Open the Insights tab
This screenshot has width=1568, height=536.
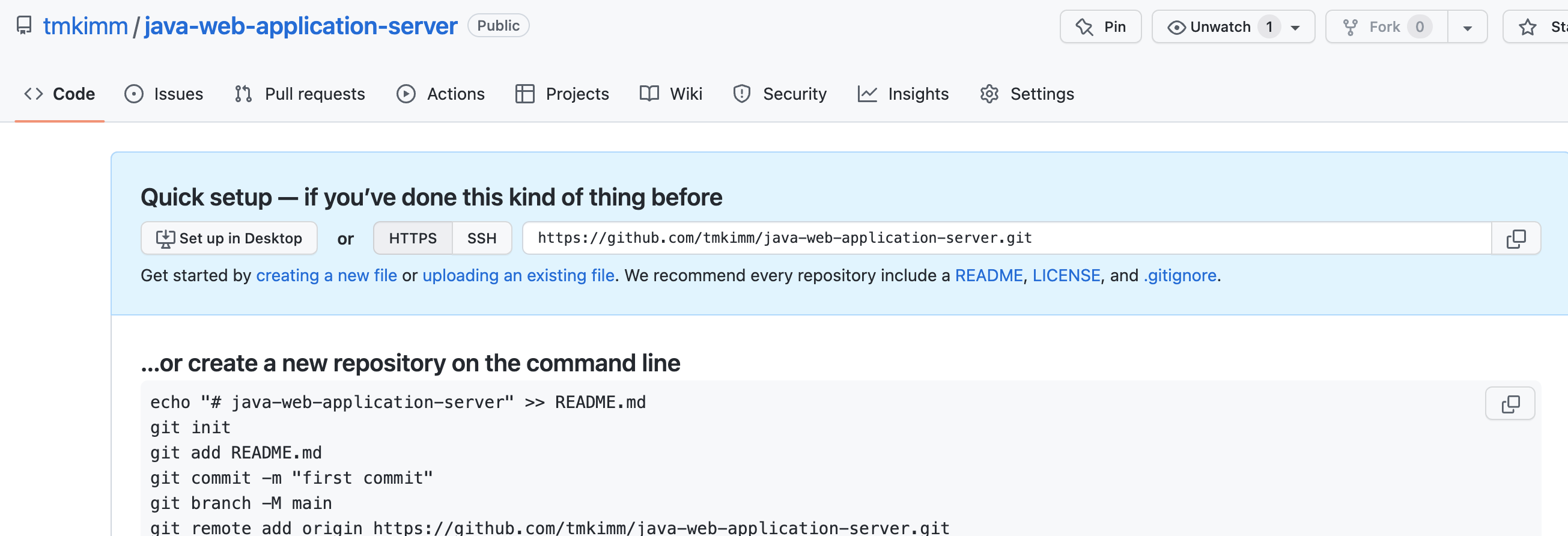coord(904,94)
